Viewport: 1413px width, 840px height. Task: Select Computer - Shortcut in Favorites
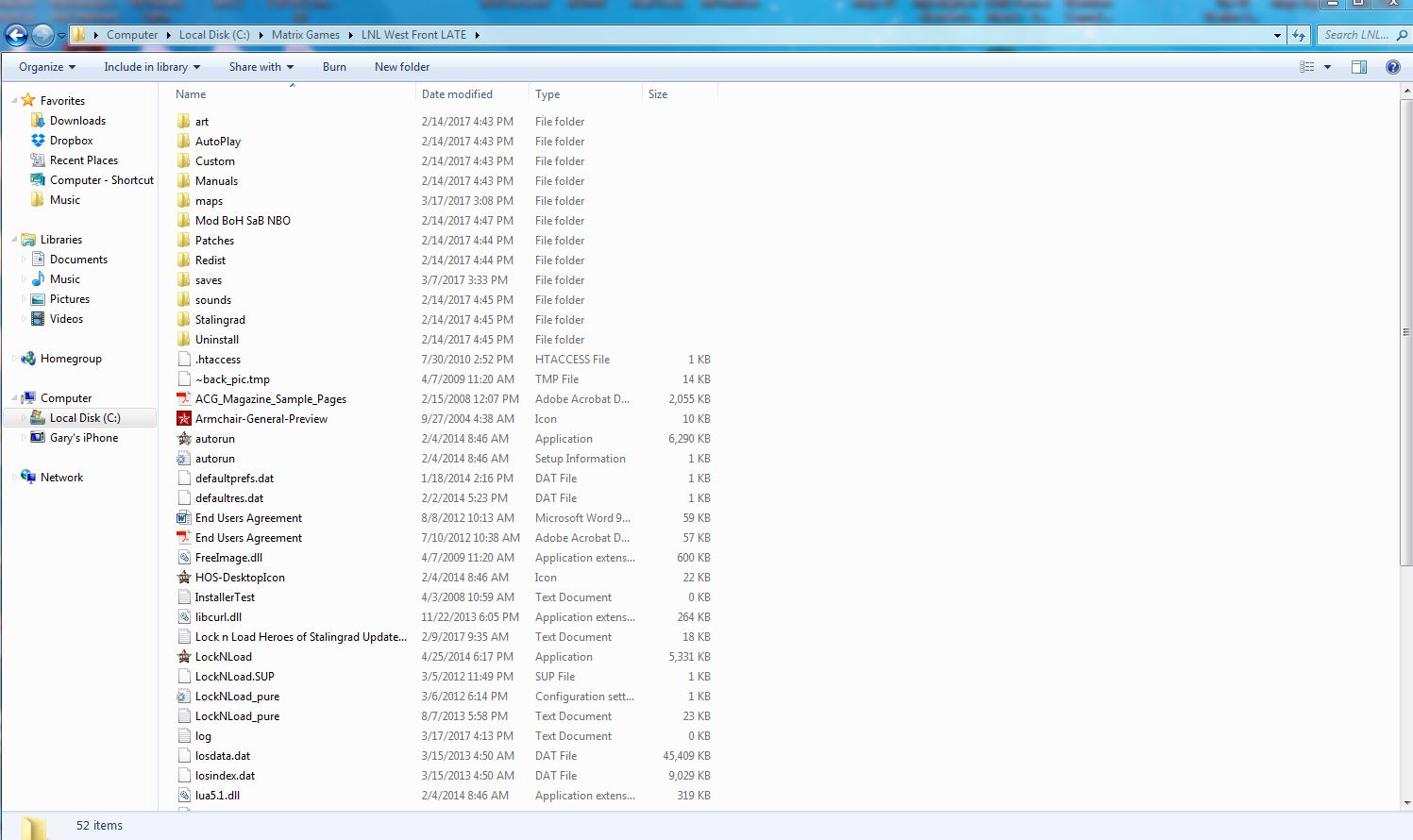coord(102,180)
